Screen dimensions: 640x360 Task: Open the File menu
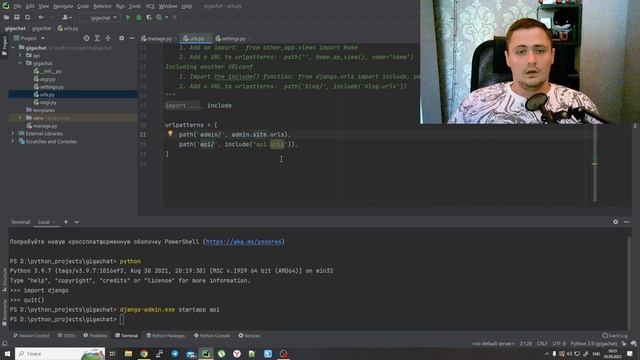(17, 6)
